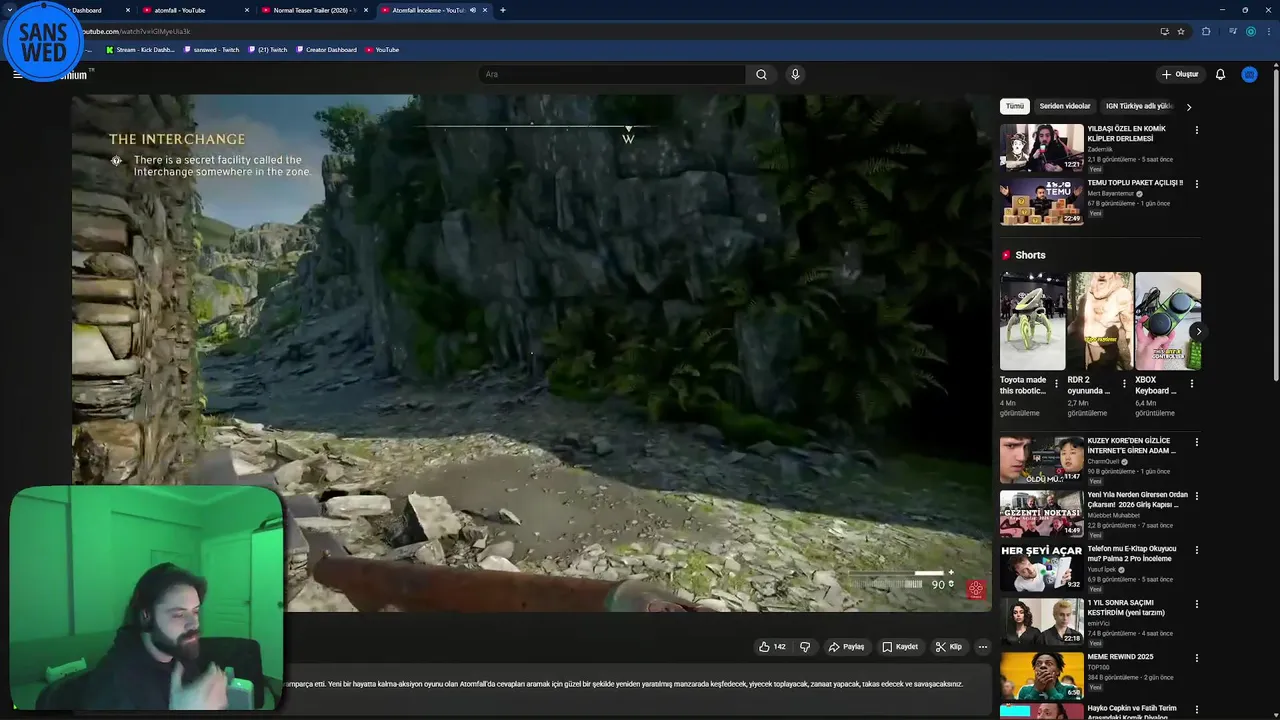Open options for Yeni Yıla Nerden Girersen video
1280x720 pixels.
[1196, 496]
